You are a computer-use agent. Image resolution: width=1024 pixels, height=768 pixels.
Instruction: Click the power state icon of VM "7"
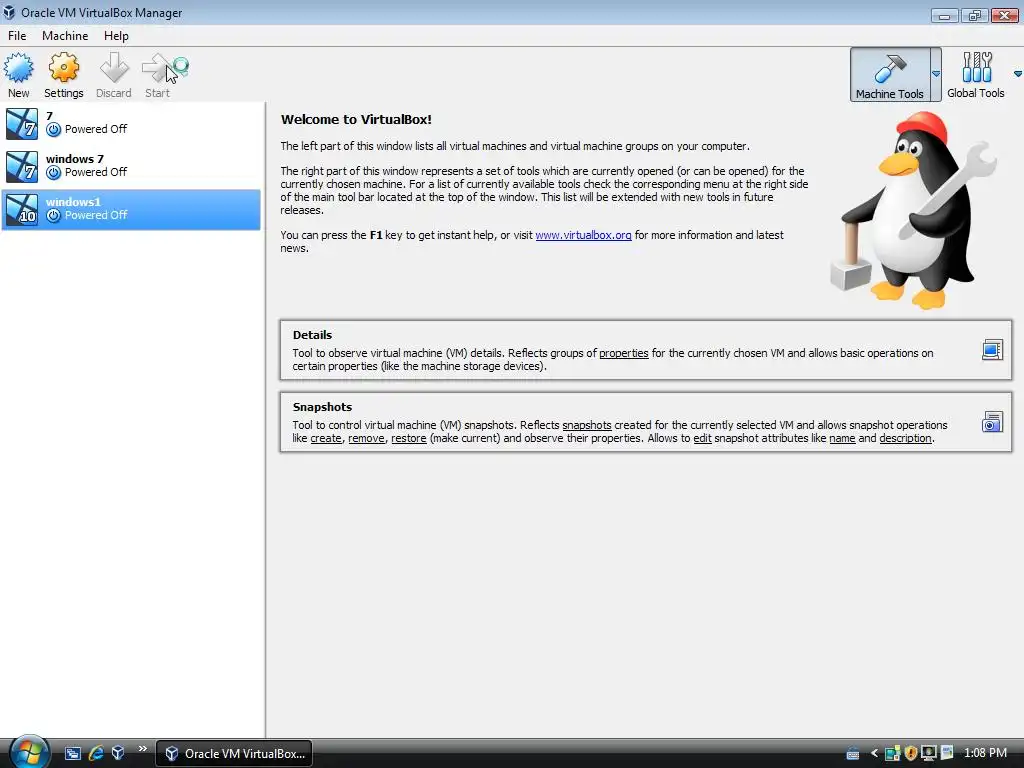pyautogui.click(x=54, y=129)
